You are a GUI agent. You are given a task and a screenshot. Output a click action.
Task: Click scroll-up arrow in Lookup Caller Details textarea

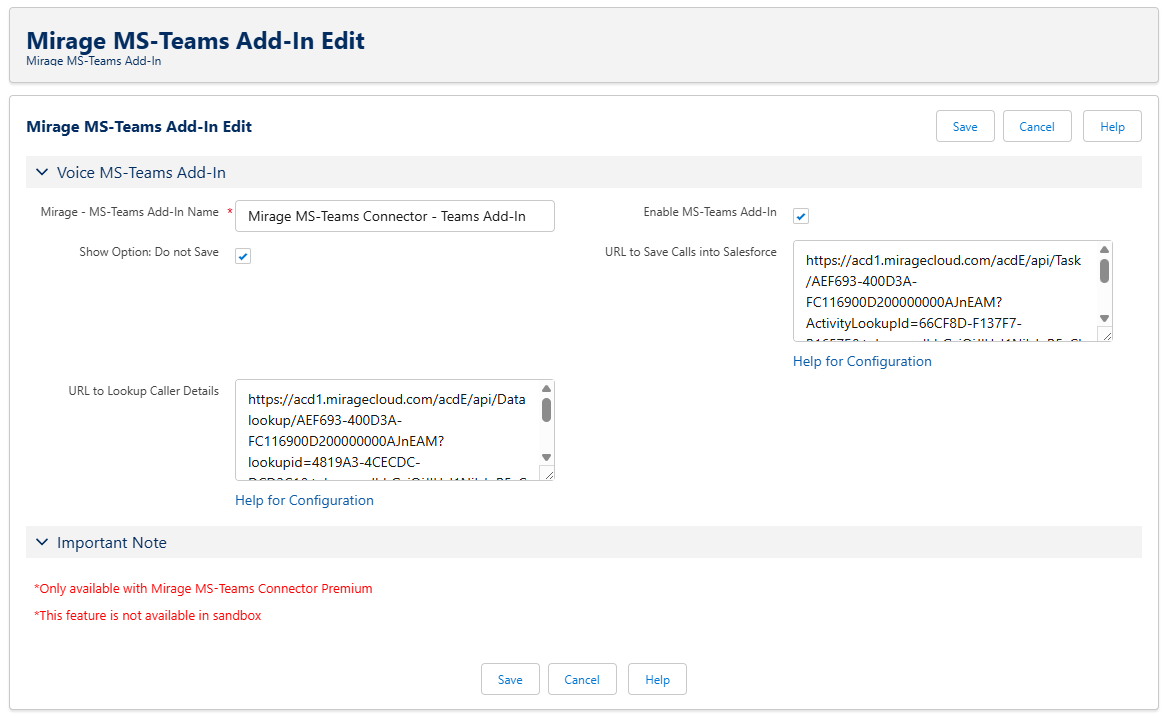(546, 388)
